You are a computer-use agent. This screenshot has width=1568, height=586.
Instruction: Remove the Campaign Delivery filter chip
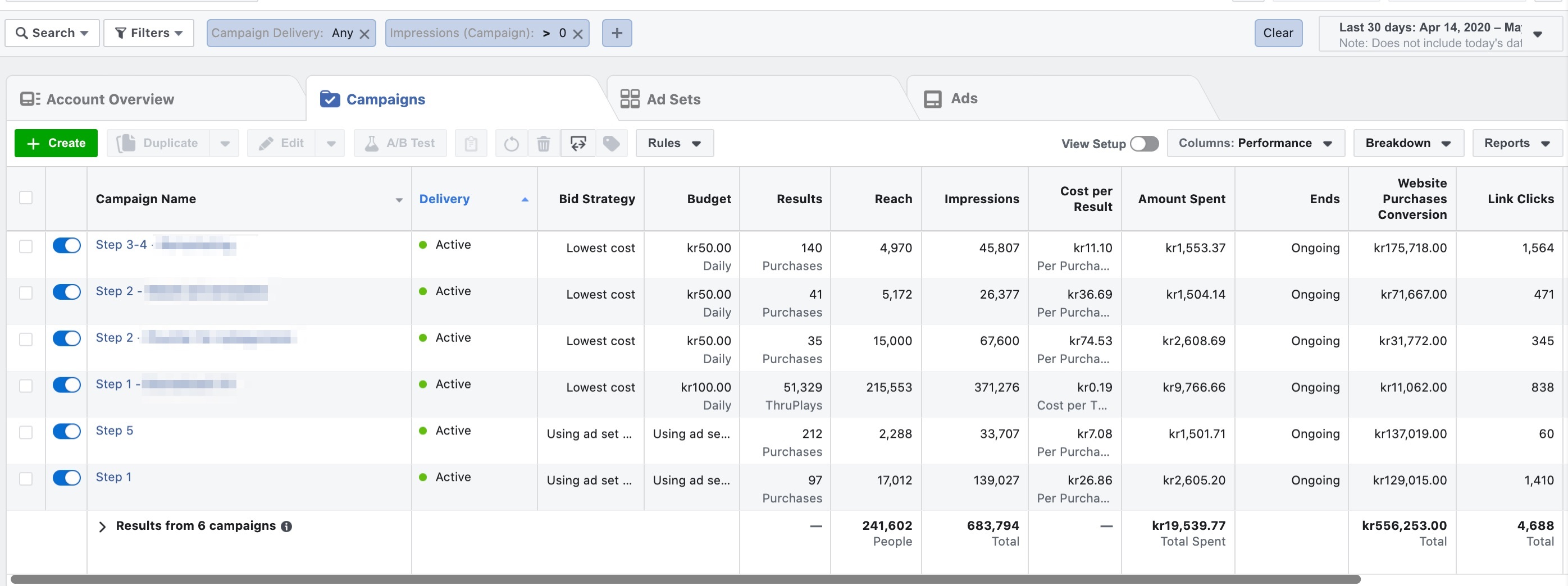[x=364, y=34]
